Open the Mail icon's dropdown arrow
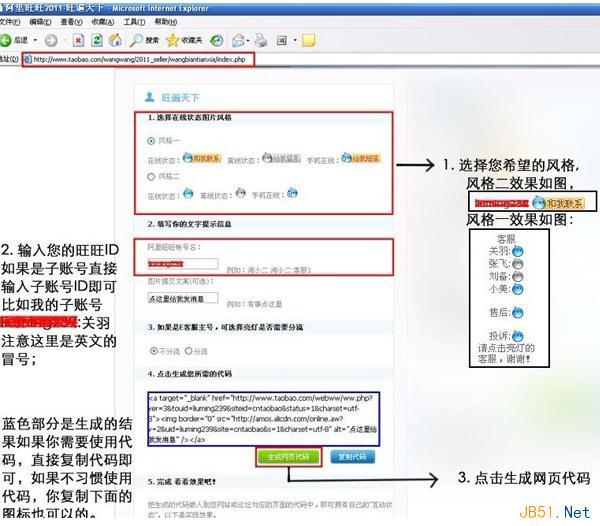This screenshot has height=526, width=600. (x=248, y=40)
